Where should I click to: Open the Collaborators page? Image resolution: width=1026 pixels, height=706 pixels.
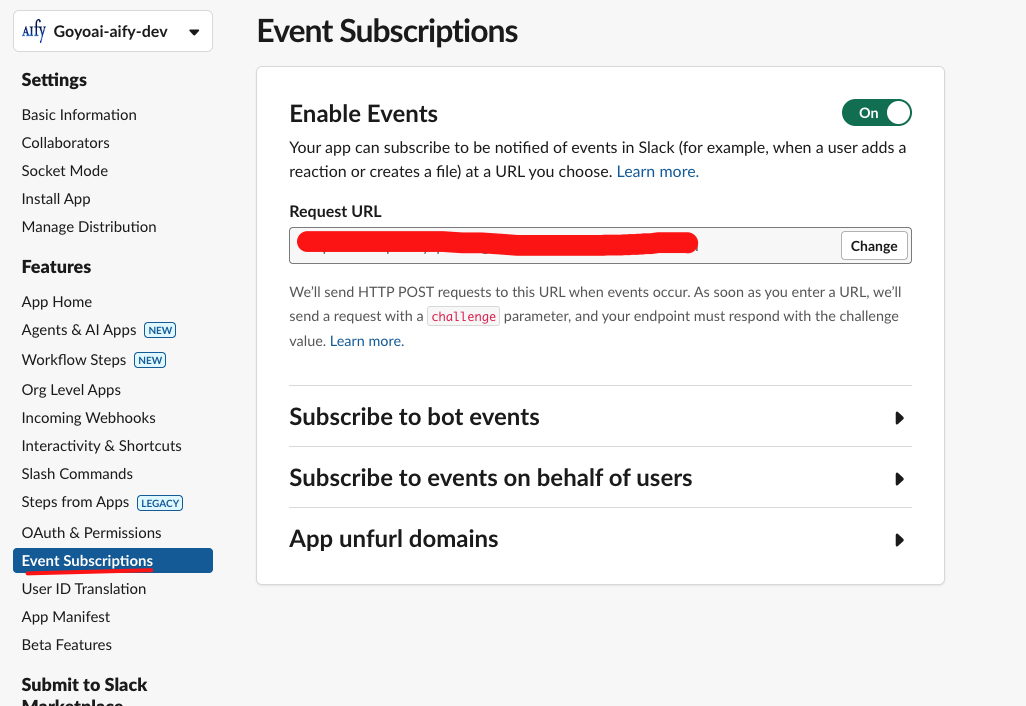coord(65,143)
